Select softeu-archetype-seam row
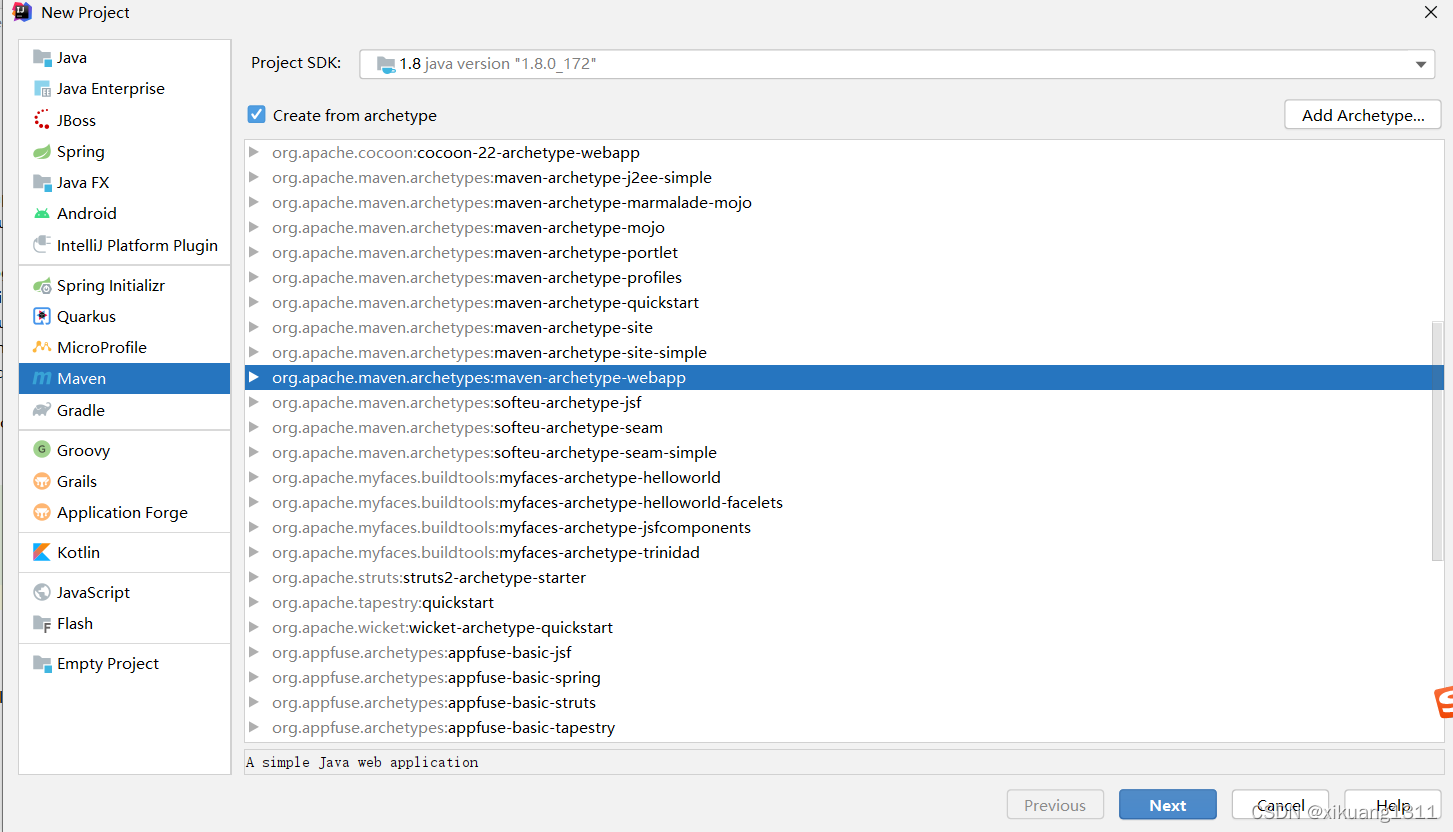Image resolution: width=1453 pixels, height=832 pixels. coord(844,428)
